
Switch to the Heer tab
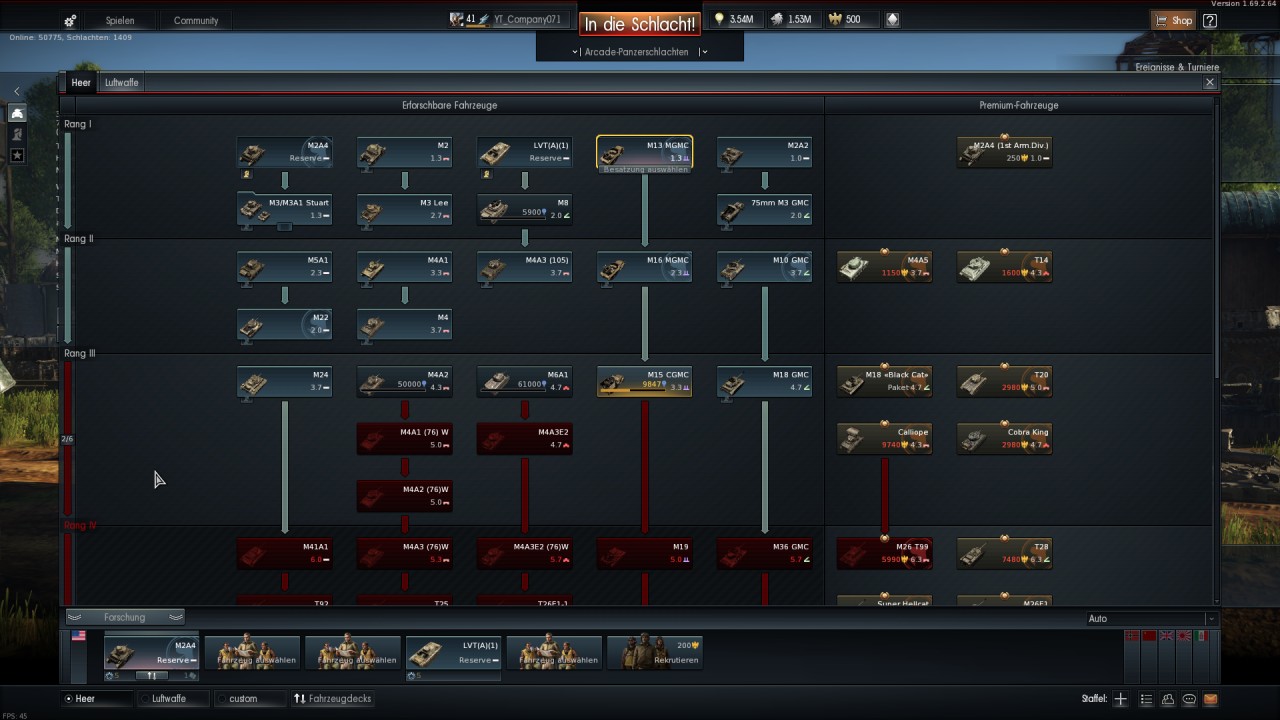(x=81, y=83)
